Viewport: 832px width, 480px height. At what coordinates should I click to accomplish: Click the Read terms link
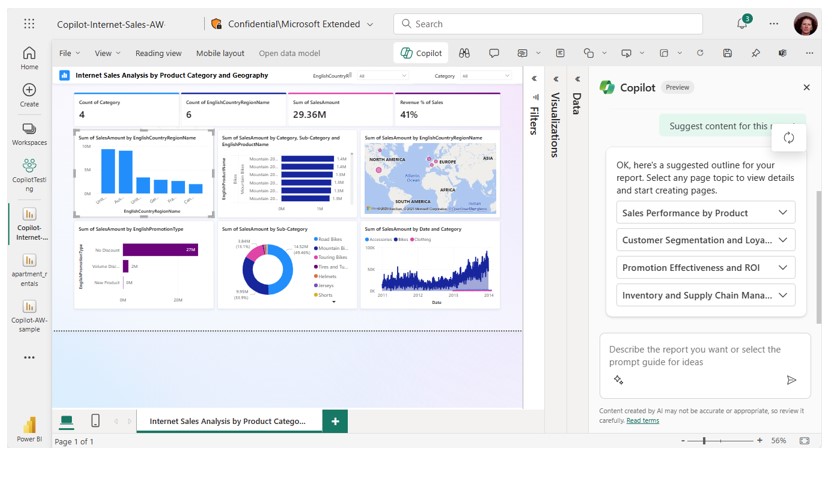point(642,421)
